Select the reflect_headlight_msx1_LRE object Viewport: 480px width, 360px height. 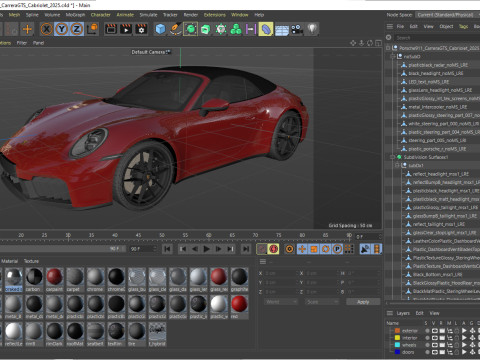pyautogui.click(x=441, y=174)
